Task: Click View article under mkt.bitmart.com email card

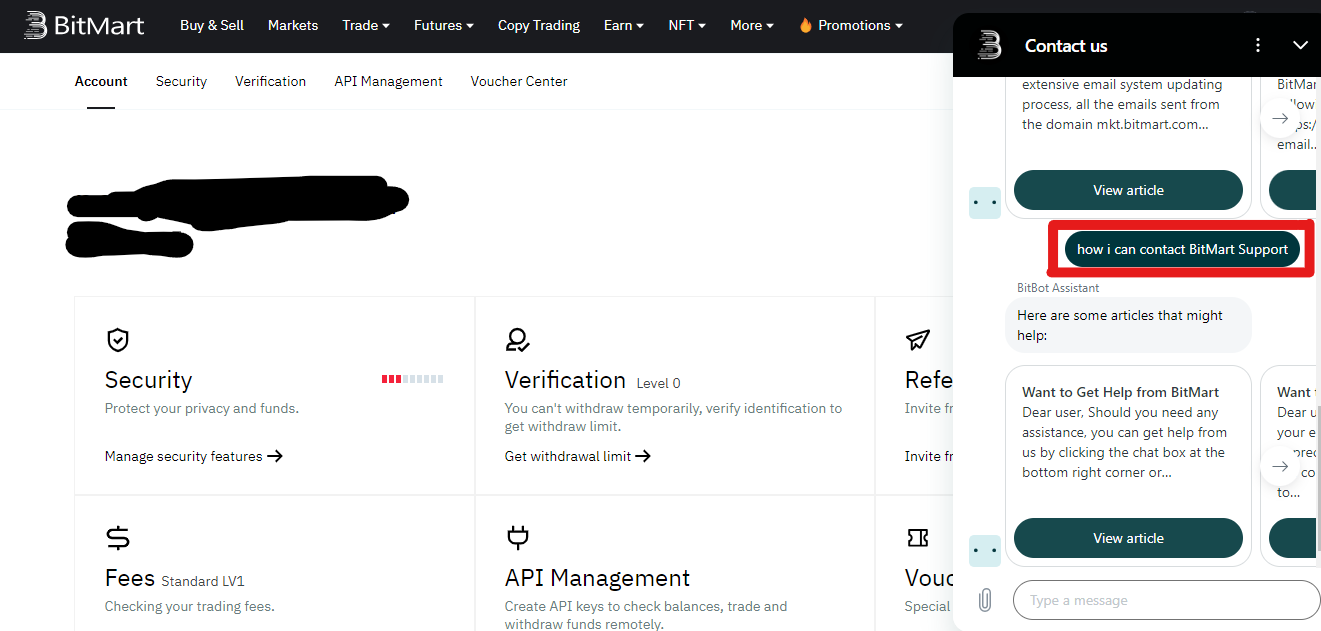Action: point(1128,190)
